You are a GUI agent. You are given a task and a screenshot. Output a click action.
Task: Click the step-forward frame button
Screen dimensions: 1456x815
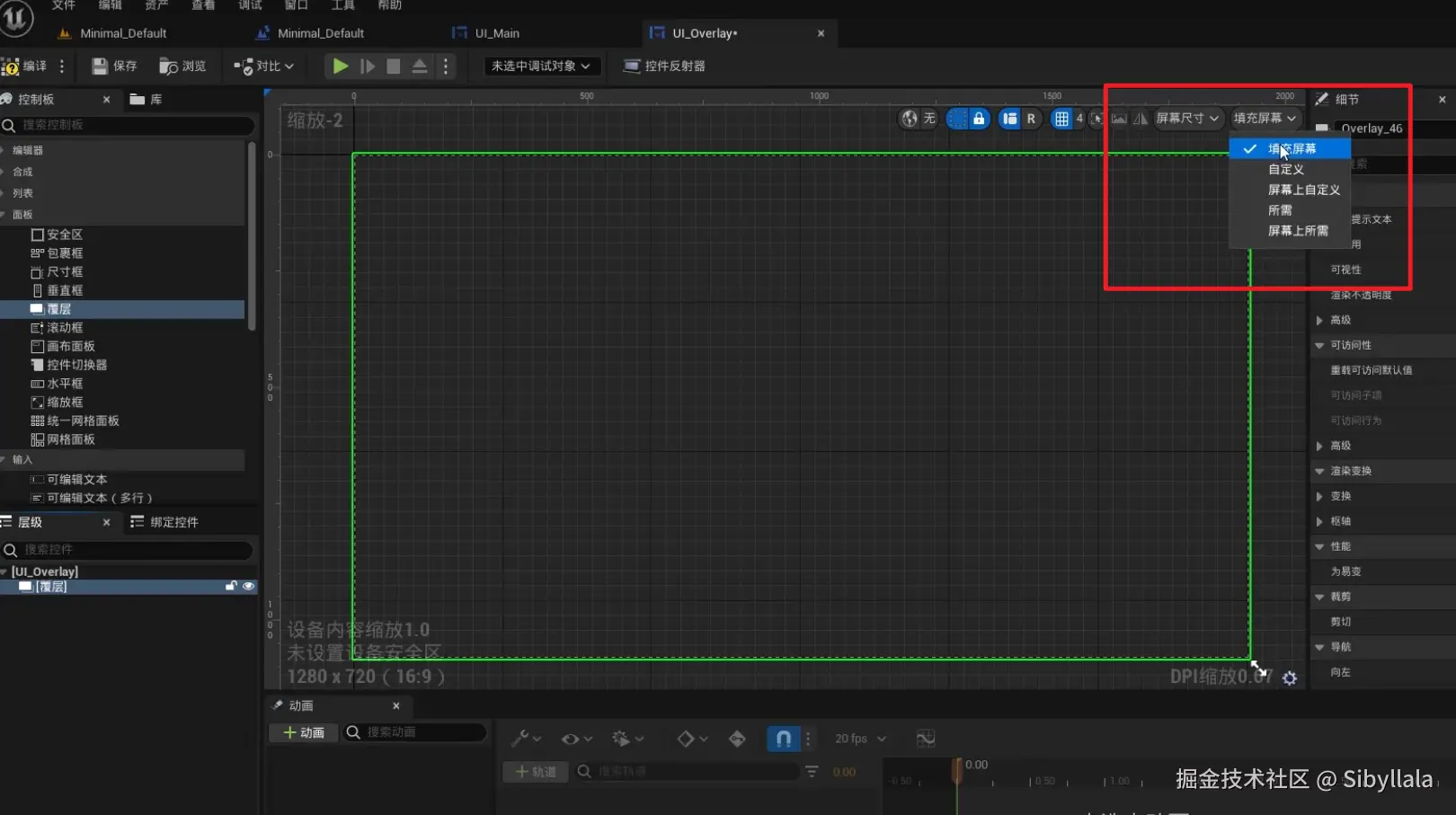tap(368, 66)
